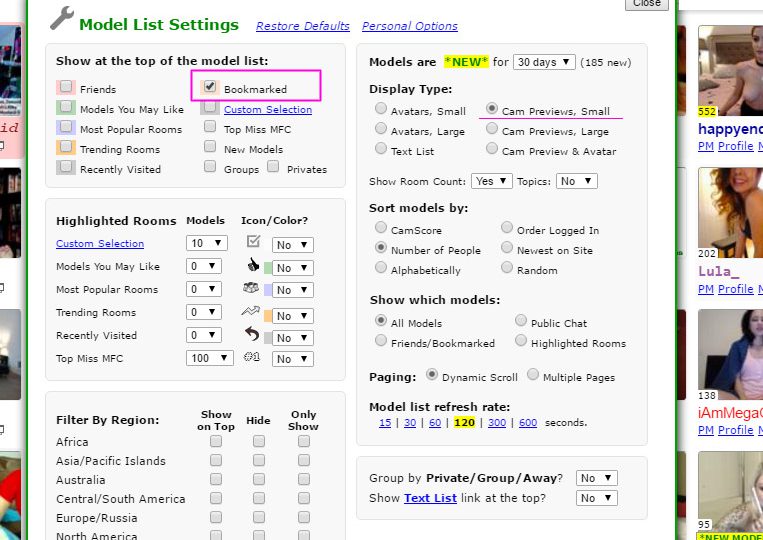Click the orange Trending Rooms color swatch
The width and height of the screenshot is (763, 540).
coord(268,315)
